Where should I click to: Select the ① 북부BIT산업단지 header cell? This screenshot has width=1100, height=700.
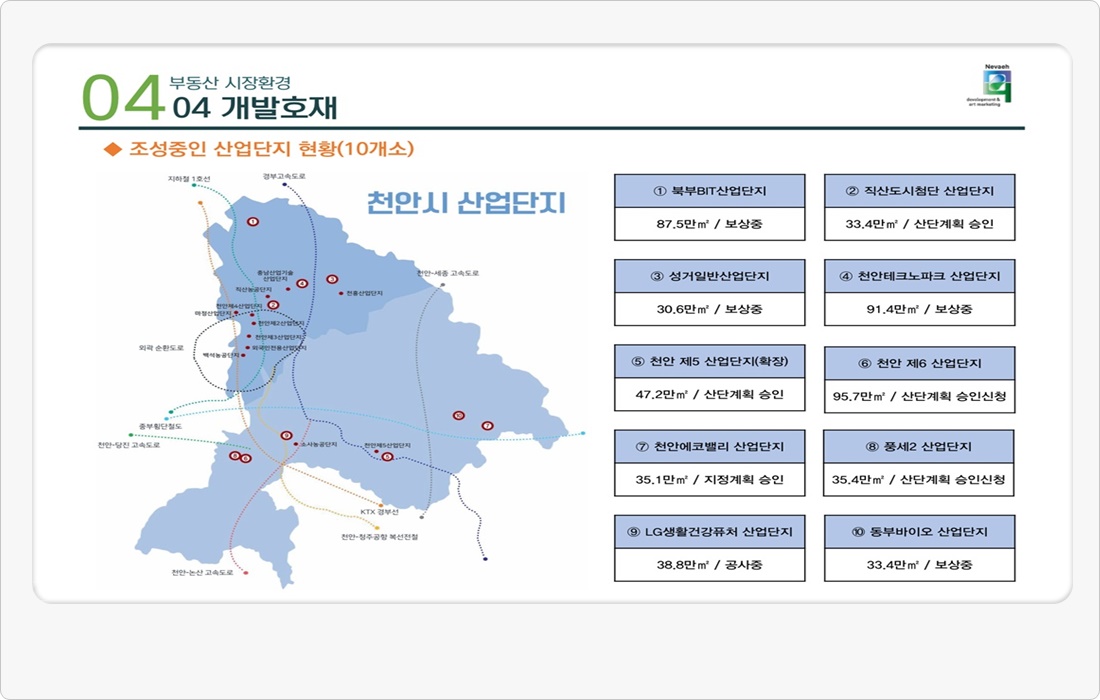pyautogui.click(x=709, y=191)
